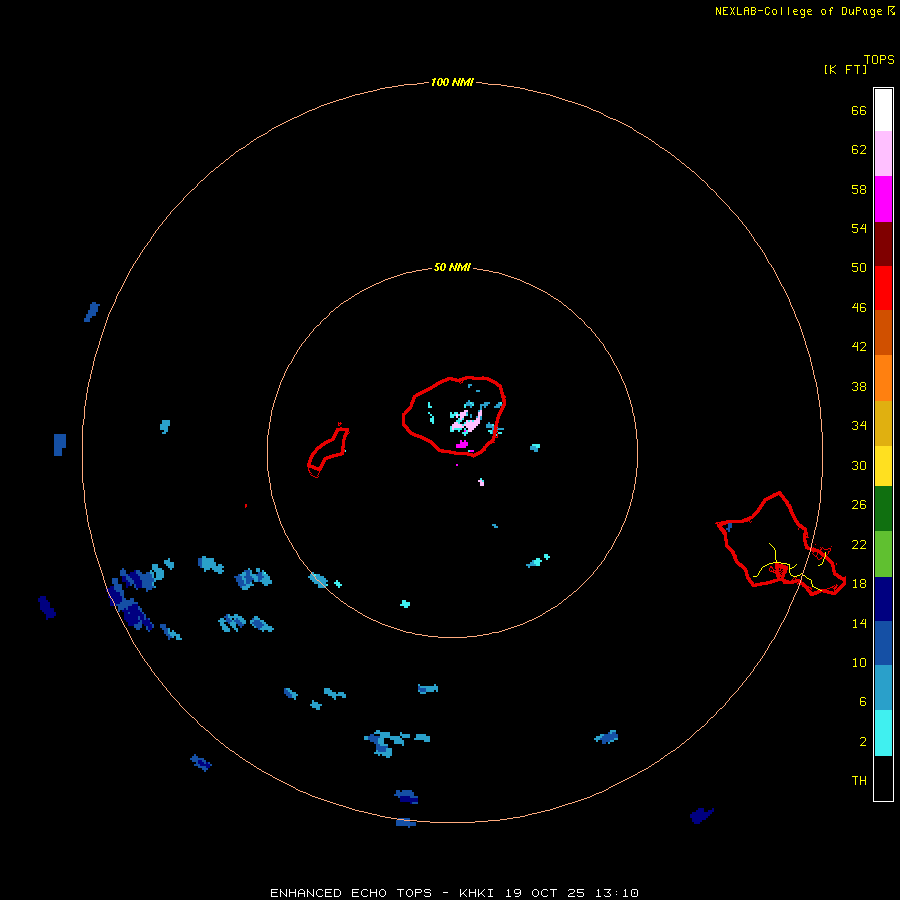Click the white swatch at top of legend

[883, 110]
